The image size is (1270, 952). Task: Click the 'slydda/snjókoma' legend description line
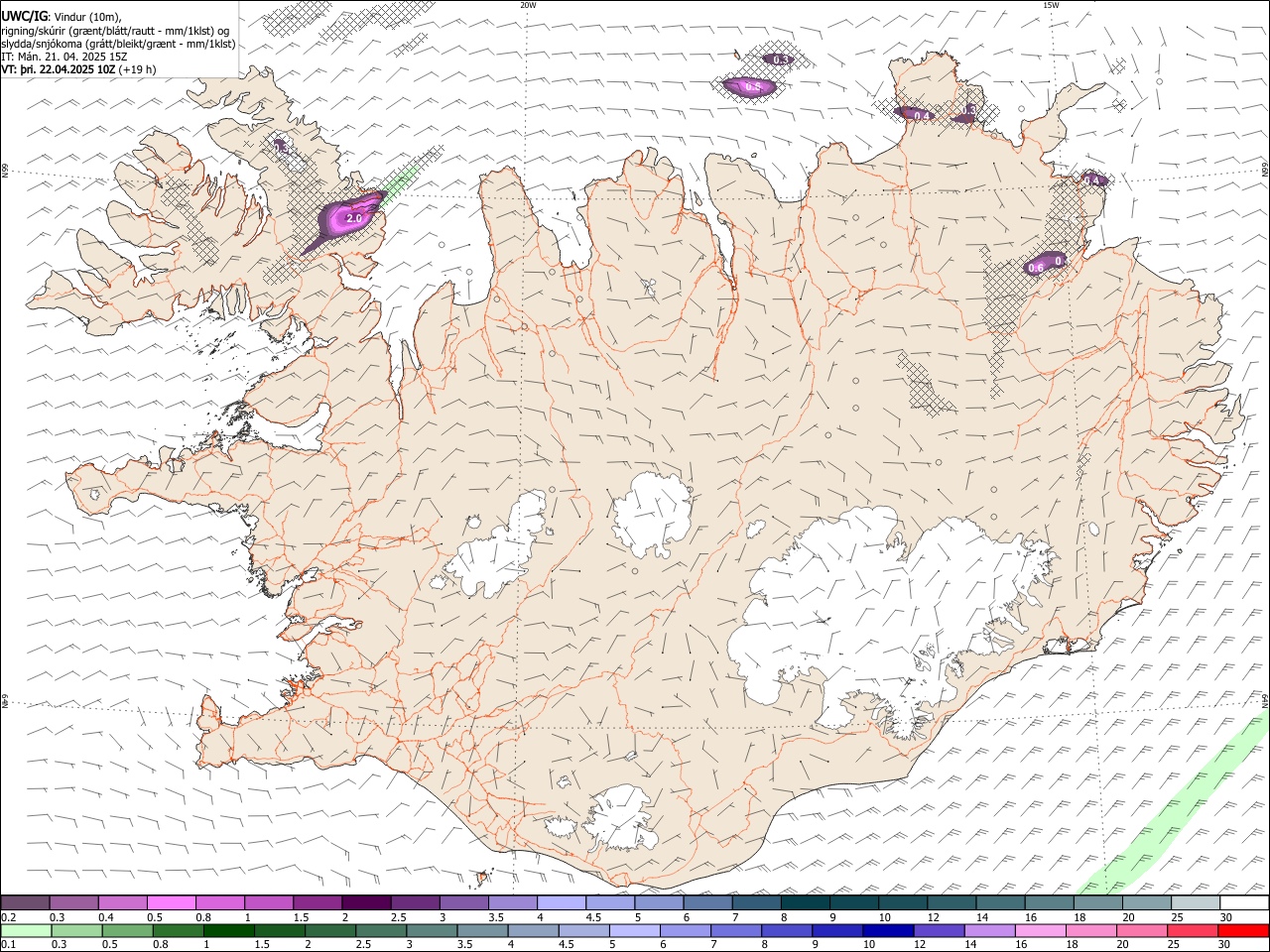tap(118, 44)
